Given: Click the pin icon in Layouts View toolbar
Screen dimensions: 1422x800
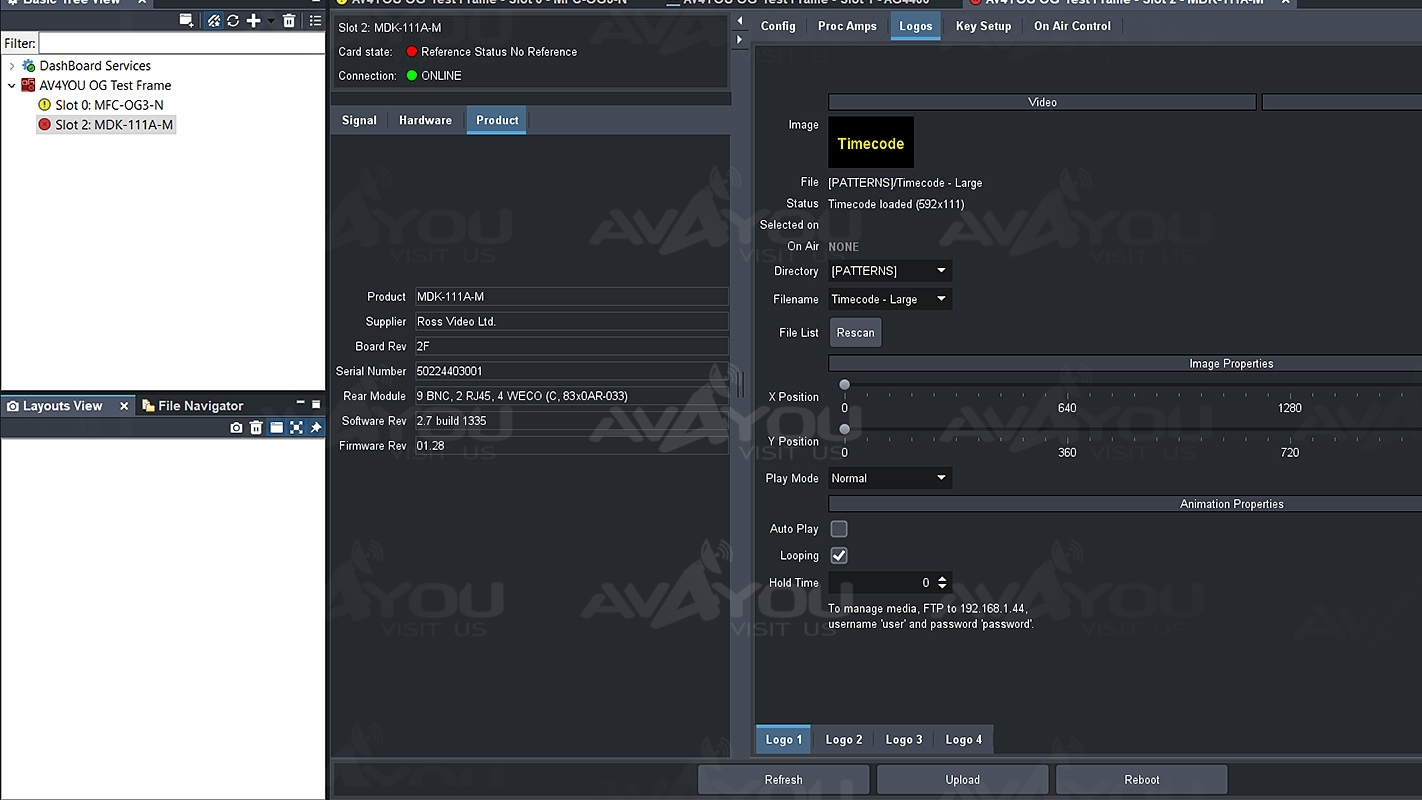Looking at the screenshot, I should [316, 428].
